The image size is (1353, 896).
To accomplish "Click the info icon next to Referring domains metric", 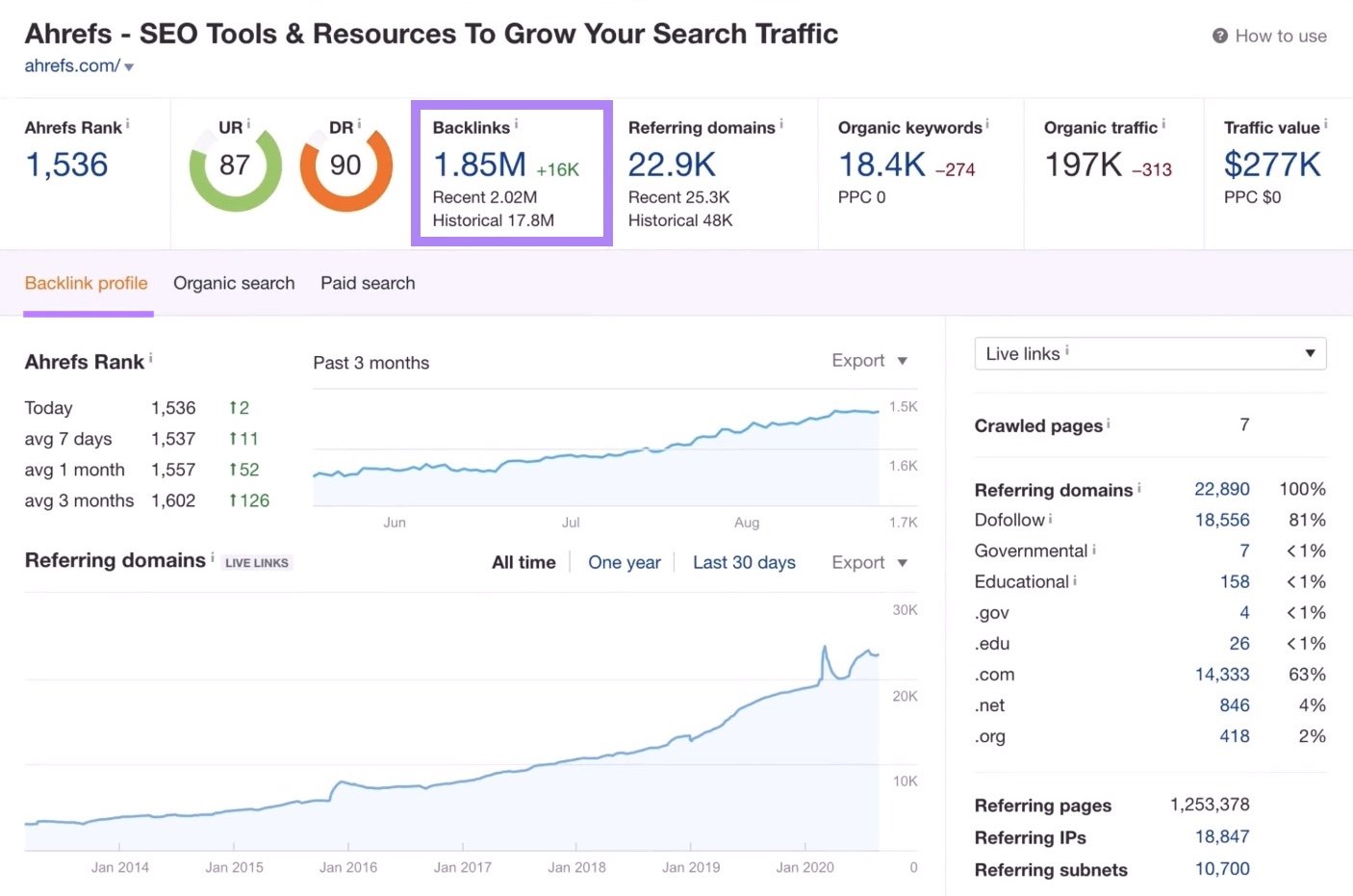I will tap(781, 124).
